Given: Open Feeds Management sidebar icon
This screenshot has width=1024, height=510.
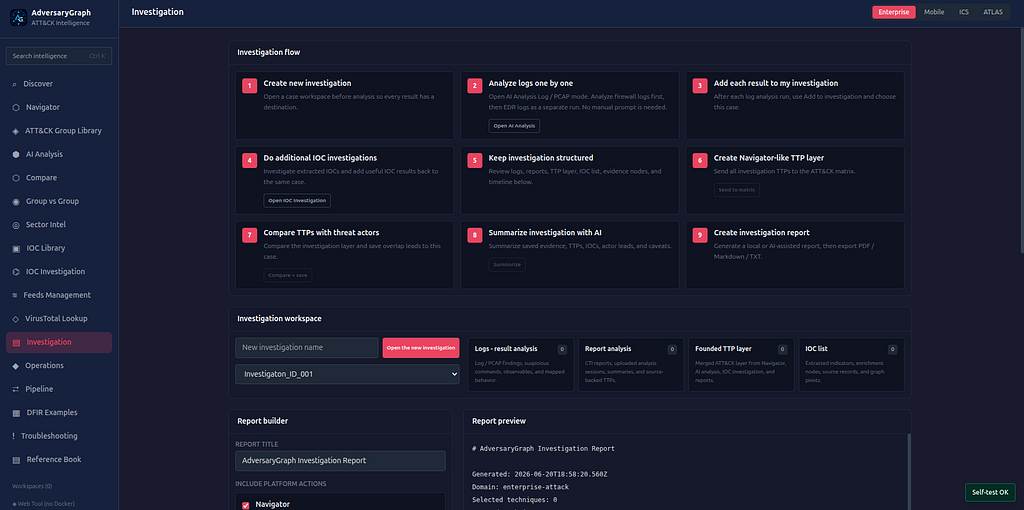Looking at the screenshot, I should (14, 295).
